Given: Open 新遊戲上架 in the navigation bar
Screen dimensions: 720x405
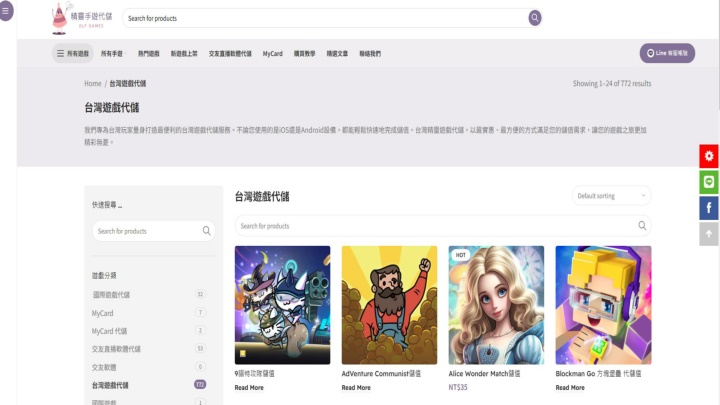Looking at the screenshot, I should [184, 54].
